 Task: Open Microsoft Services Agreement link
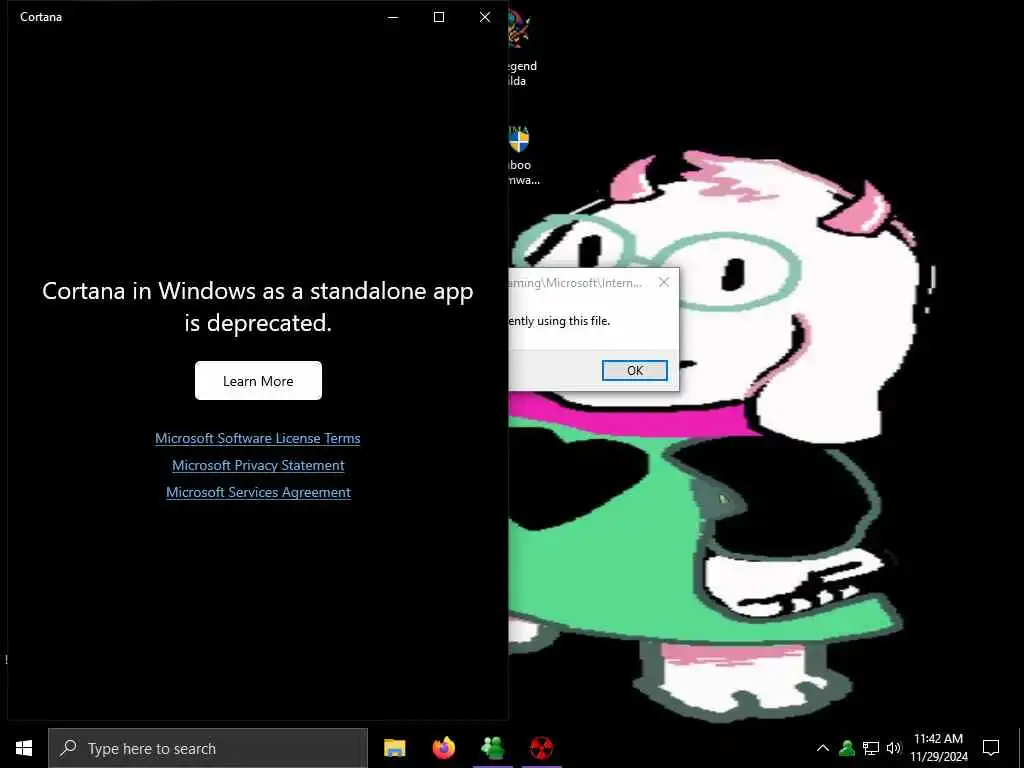(x=258, y=492)
